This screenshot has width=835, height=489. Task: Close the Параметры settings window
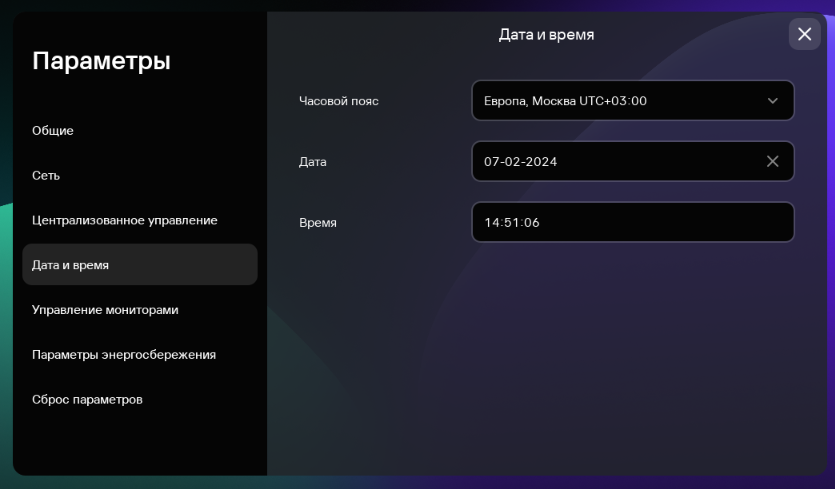pyautogui.click(x=804, y=34)
